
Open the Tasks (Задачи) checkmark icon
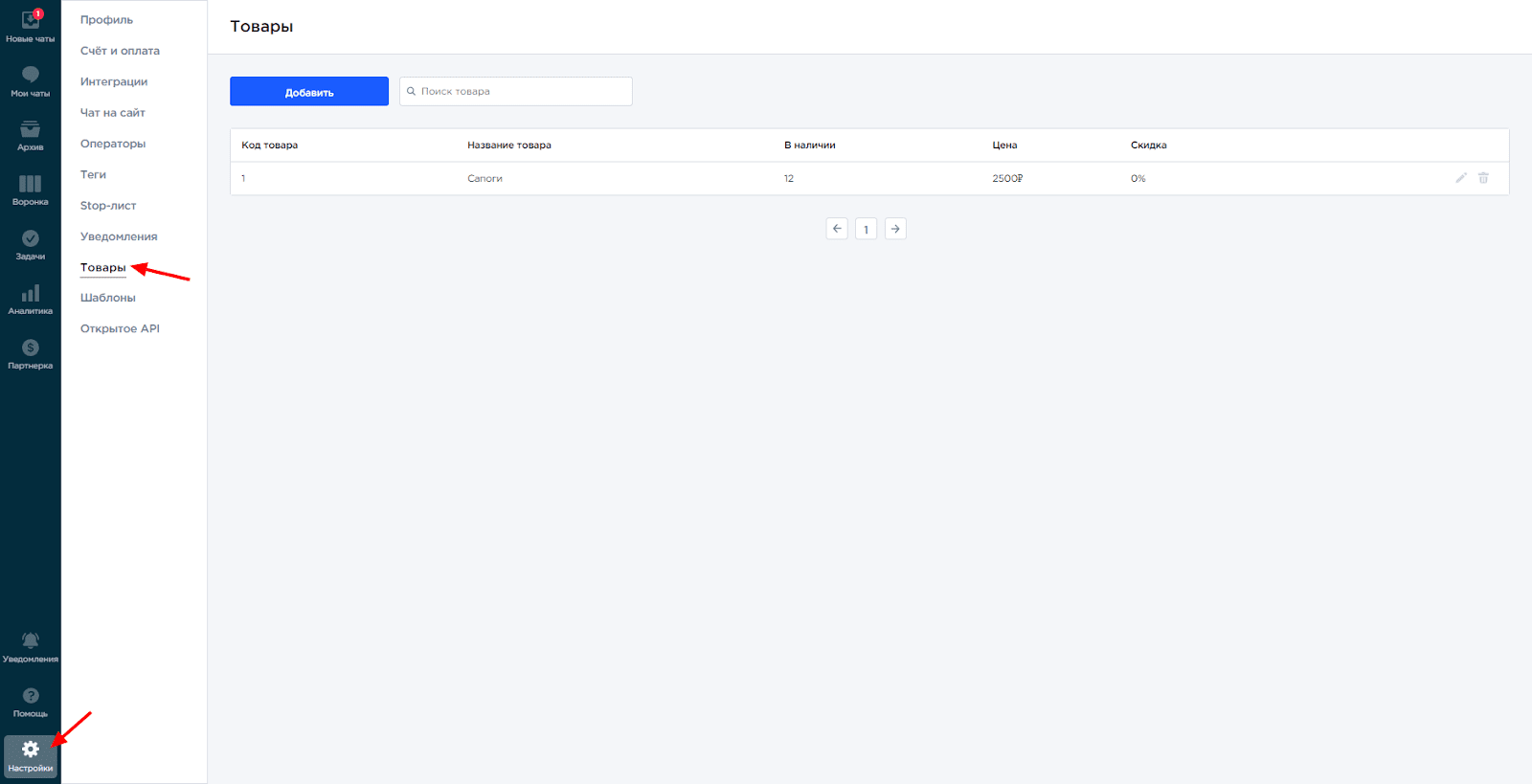[30, 239]
